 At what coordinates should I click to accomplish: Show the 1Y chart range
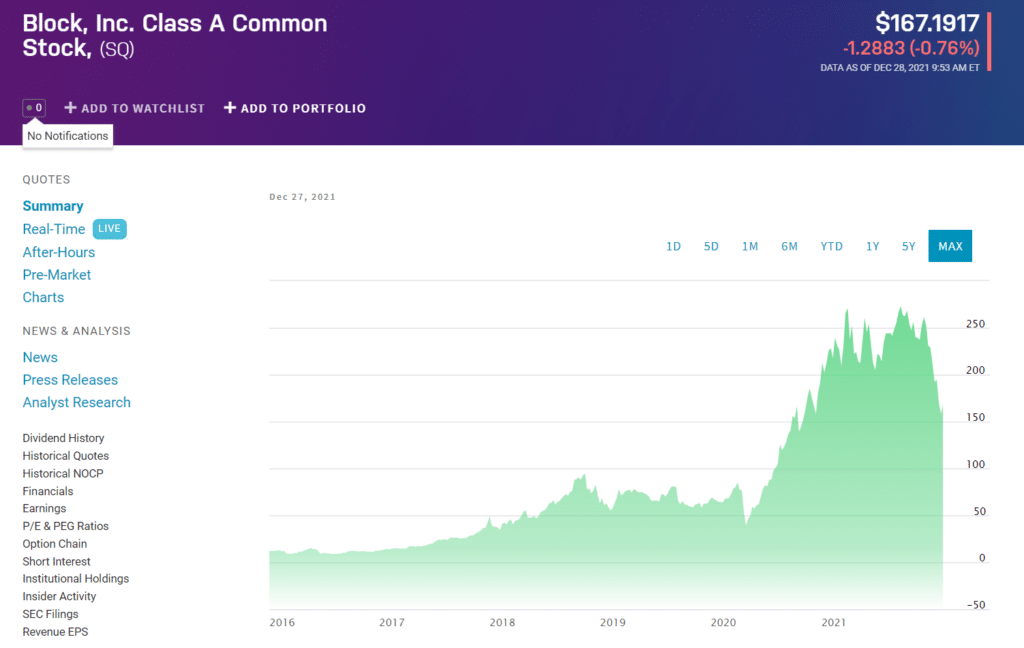tap(872, 246)
